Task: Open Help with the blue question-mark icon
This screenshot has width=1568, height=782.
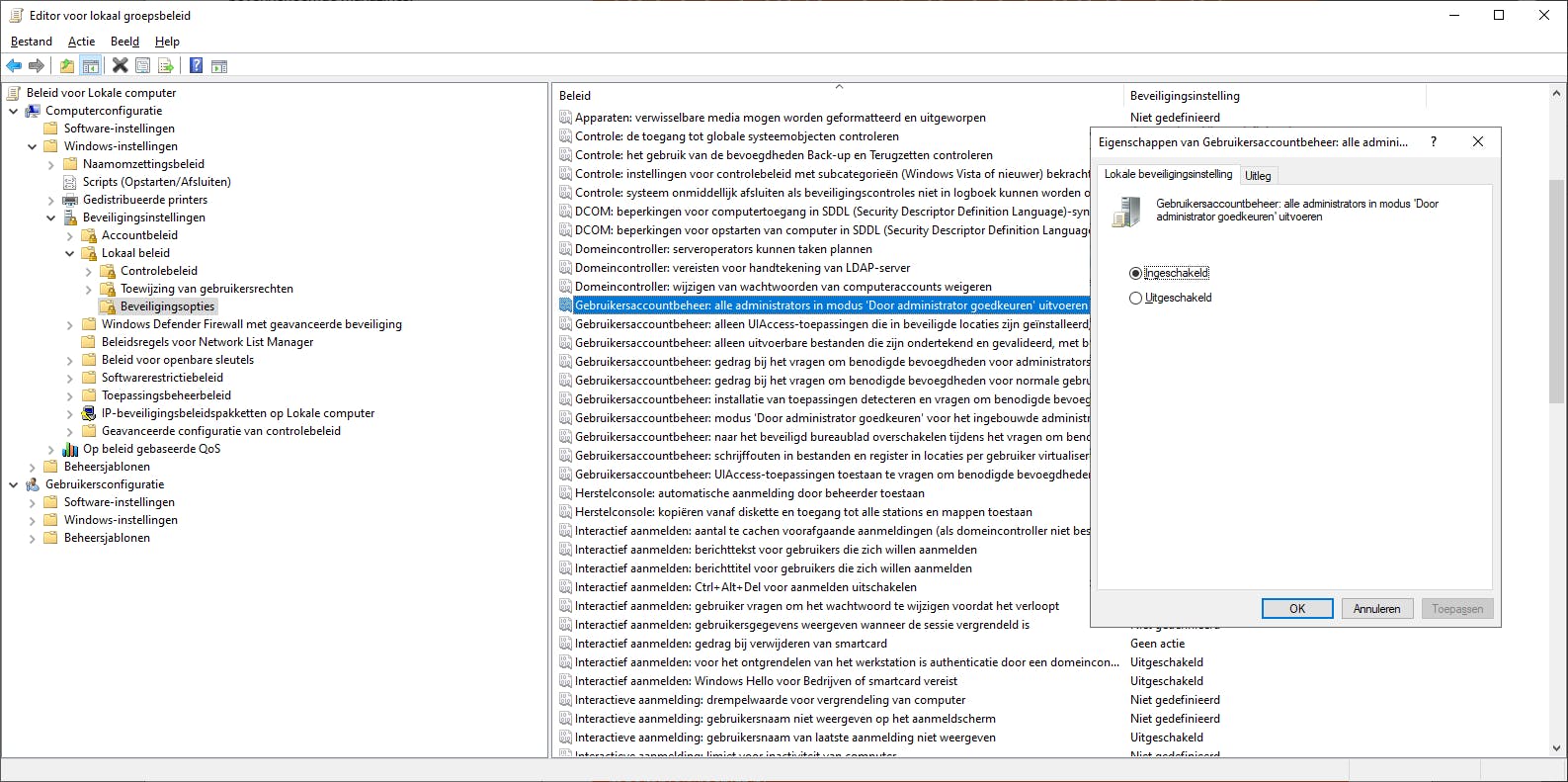Action: [197, 66]
